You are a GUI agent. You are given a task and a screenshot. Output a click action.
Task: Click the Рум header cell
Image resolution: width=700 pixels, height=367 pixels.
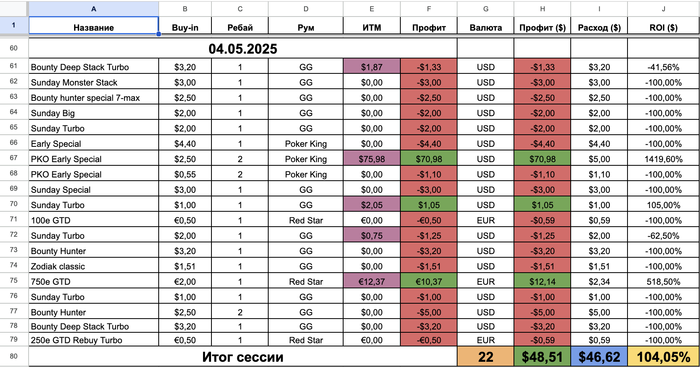306,27
